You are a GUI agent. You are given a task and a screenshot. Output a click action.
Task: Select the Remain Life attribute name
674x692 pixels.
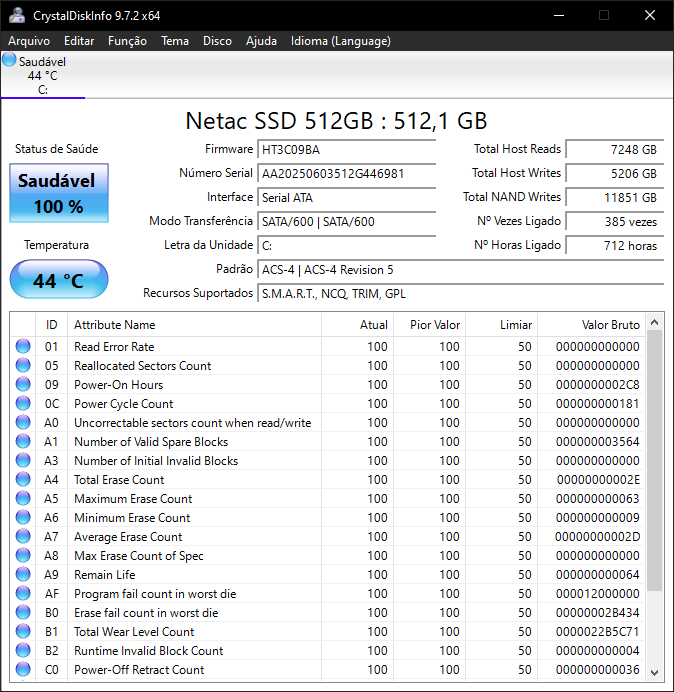pyautogui.click(x=105, y=575)
